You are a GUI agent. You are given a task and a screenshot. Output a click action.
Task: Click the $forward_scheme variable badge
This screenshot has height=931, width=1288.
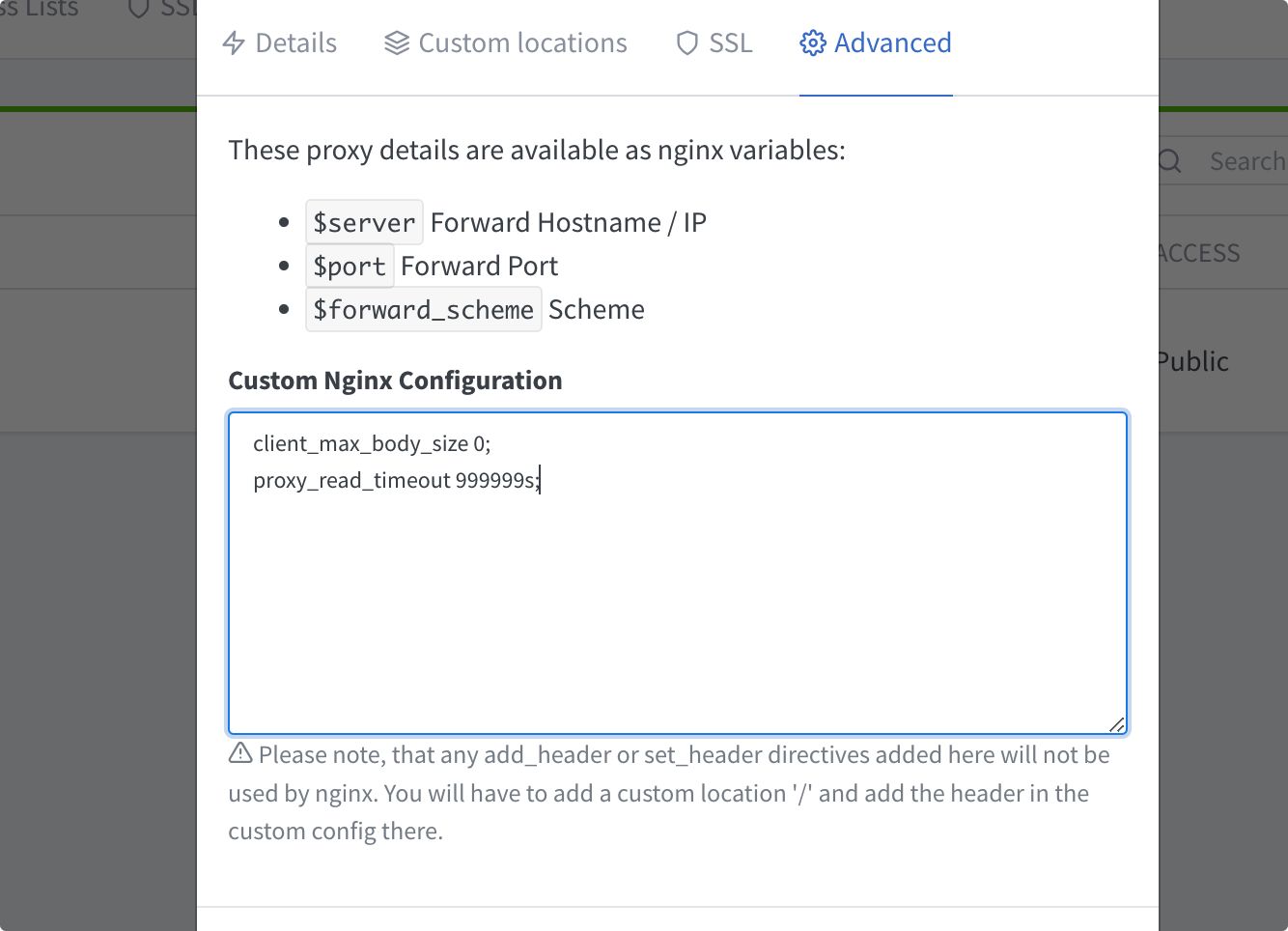click(424, 309)
